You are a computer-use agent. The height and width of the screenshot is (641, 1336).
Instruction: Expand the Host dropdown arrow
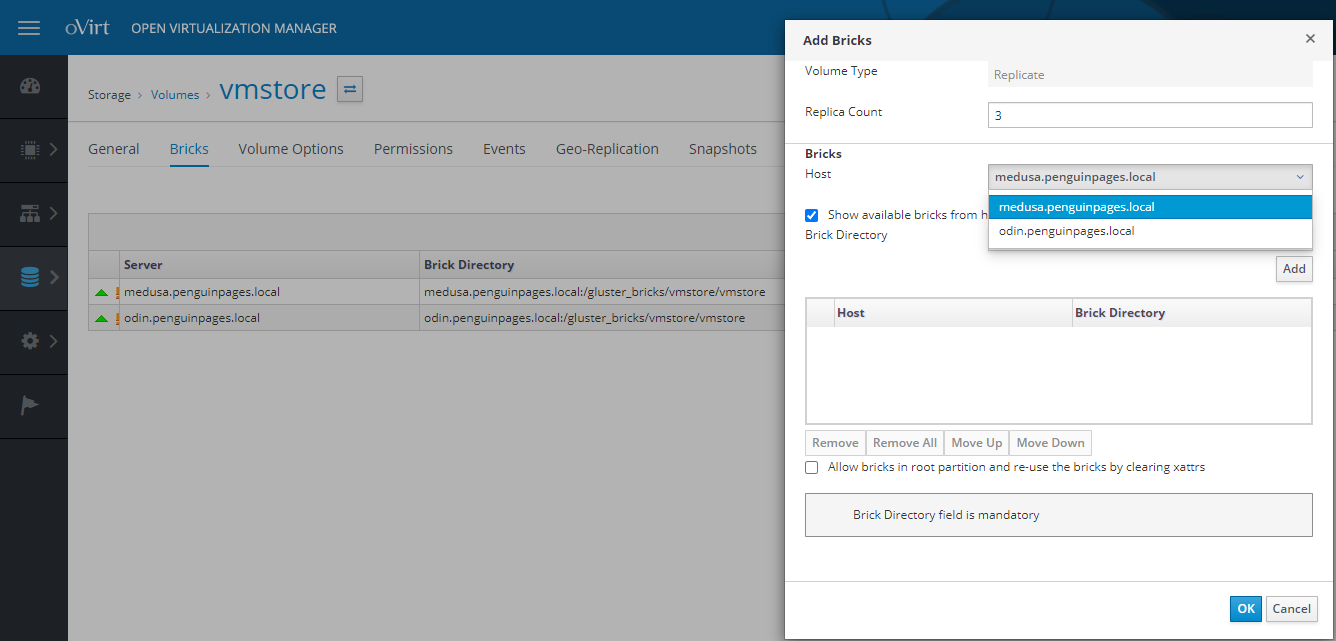click(1300, 177)
